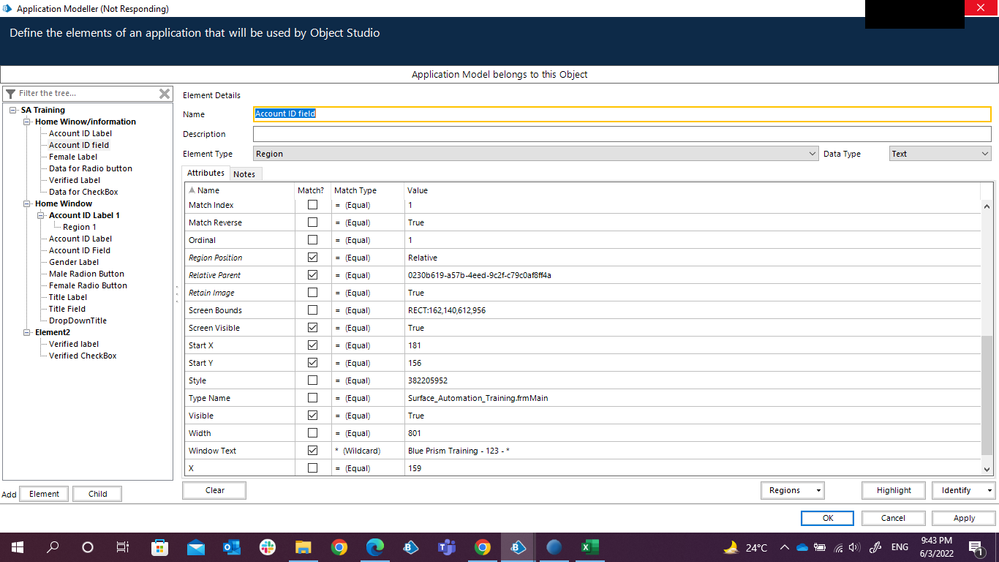This screenshot has height=562, width=999.
Task: Open File Explorer from the taskbar
Action: click(303, 547)
